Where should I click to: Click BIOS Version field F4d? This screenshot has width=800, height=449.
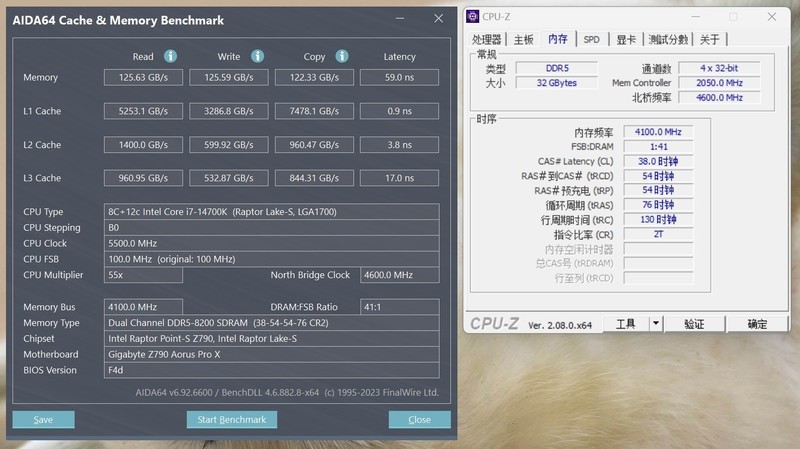pyautogui.click(x=271, y=370)
